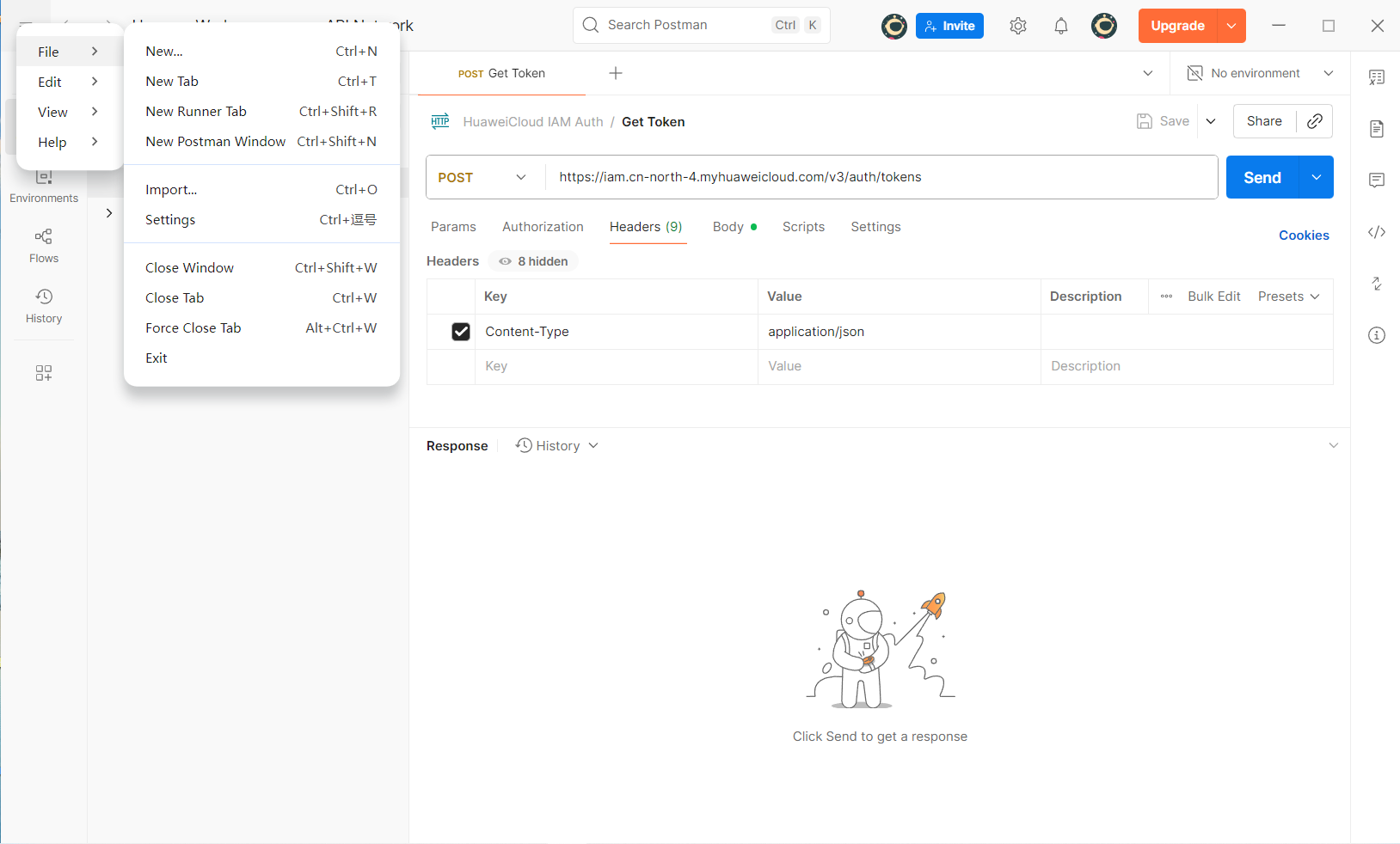Choose Import... from File menu
The image size is (1400, 844).
tap(261, 190)
